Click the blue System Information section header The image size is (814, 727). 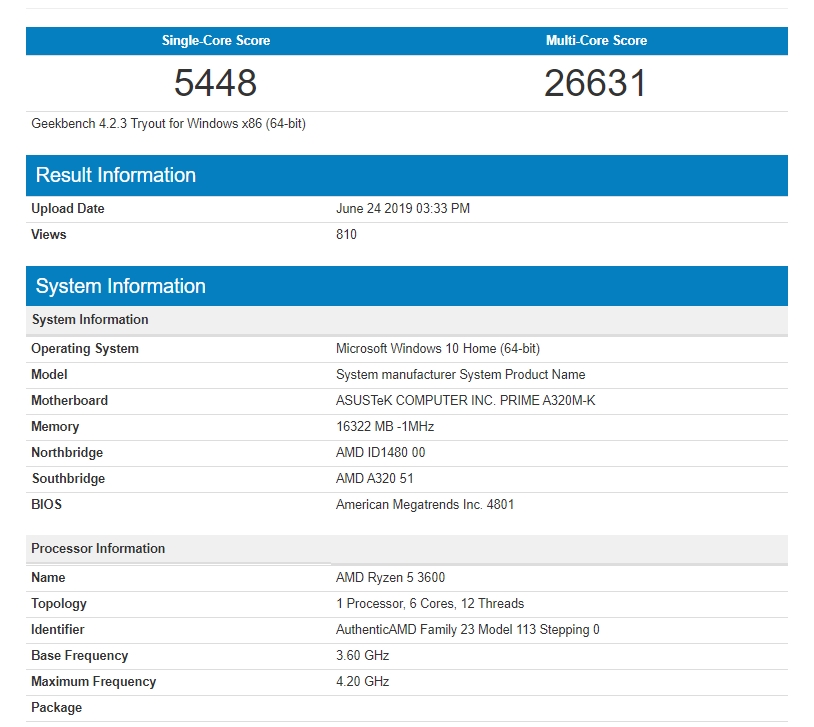pos(121,286)
